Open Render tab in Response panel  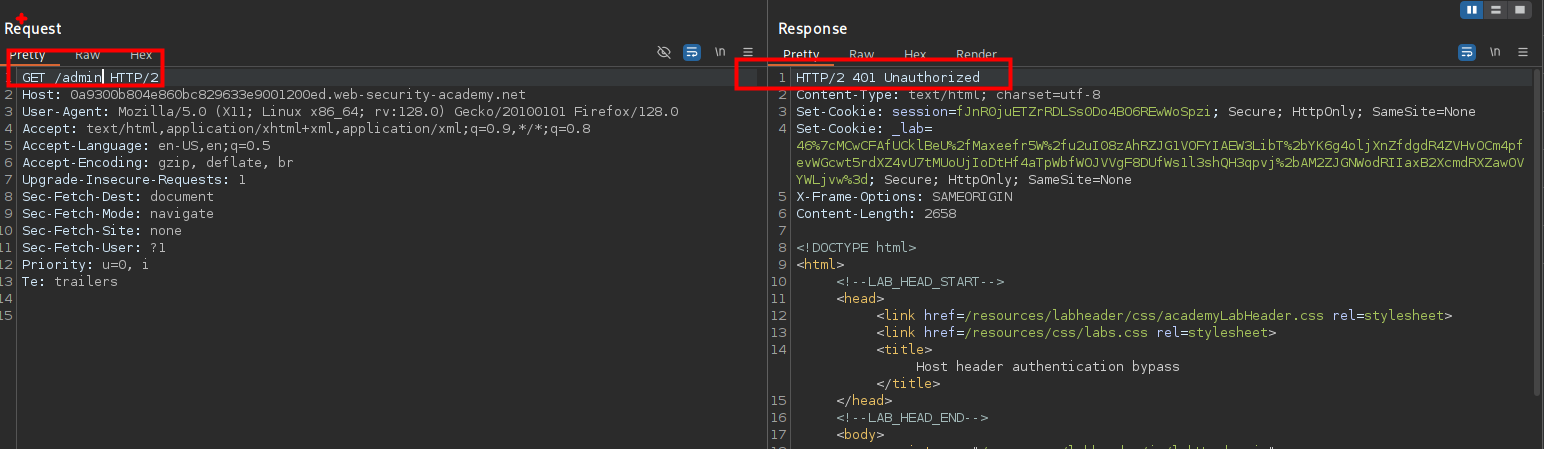coord(976,55)
